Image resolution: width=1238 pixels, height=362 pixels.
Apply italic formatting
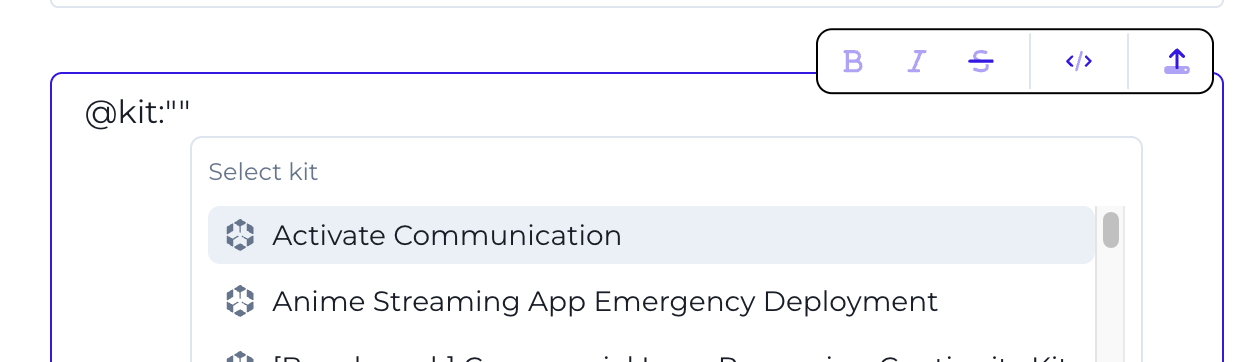(916, 62)
